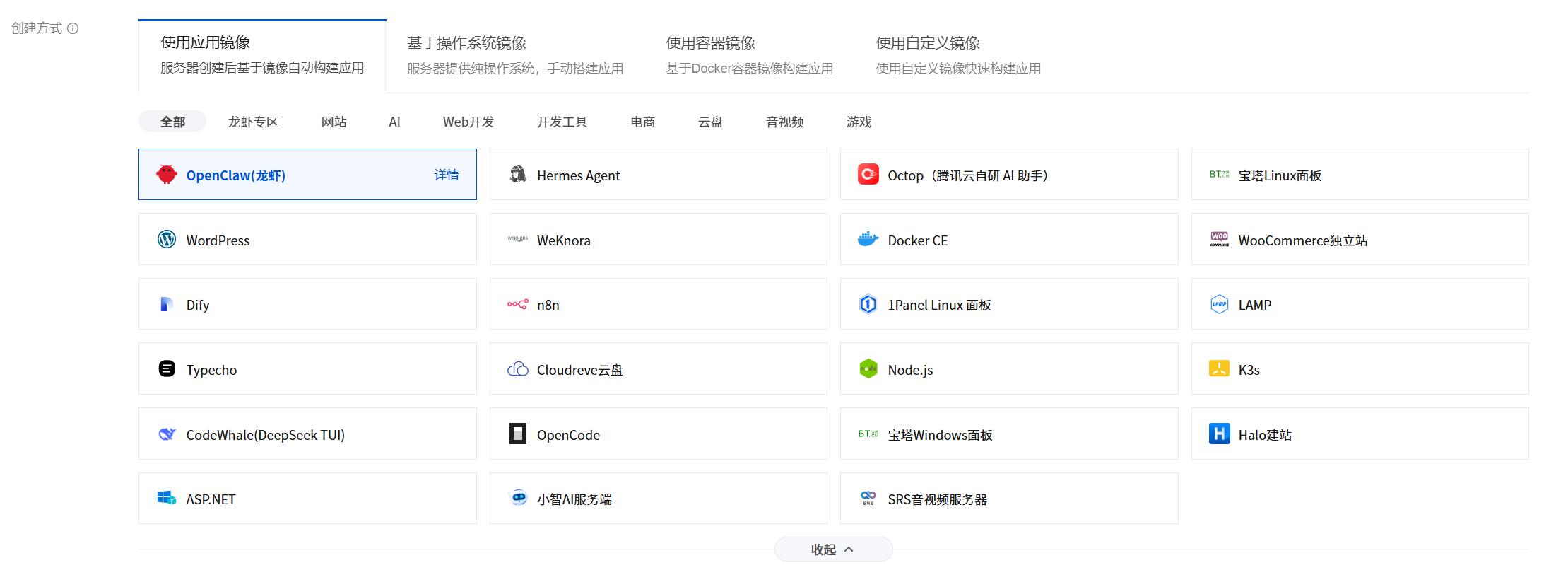Choose the ASP.NET image label
Screen dimensions: 1568x570
(211, 499)
